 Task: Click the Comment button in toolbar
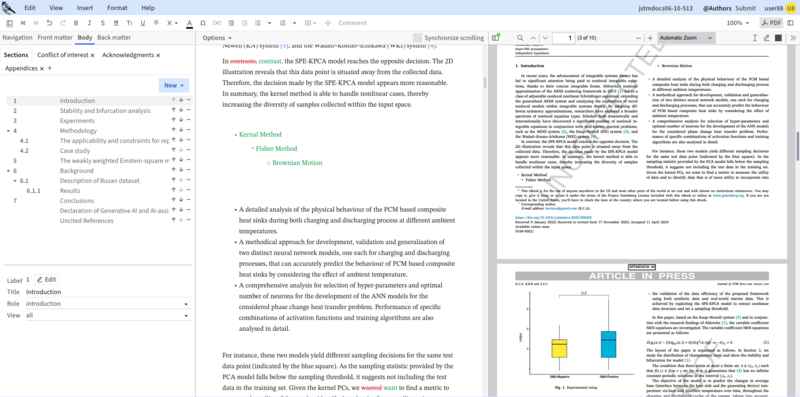point(352,23)
